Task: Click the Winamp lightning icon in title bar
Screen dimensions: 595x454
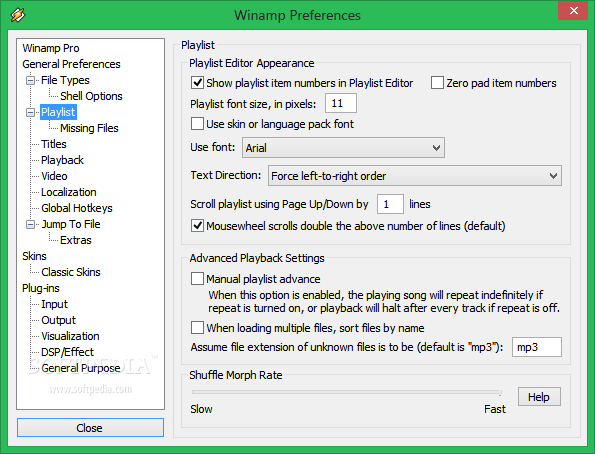Action: click(x=18, y=15)
